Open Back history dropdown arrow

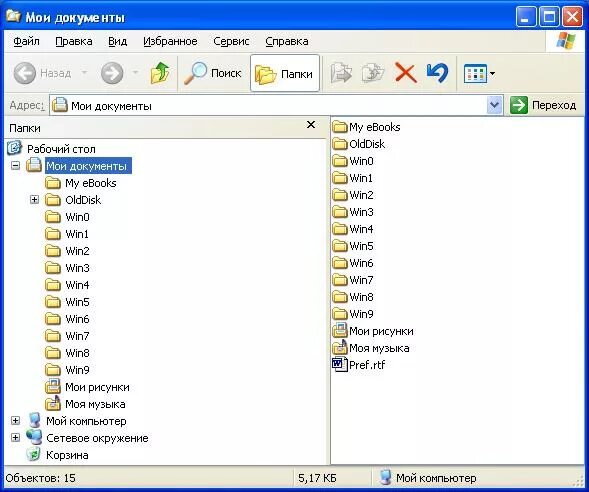tap(85, 72)
